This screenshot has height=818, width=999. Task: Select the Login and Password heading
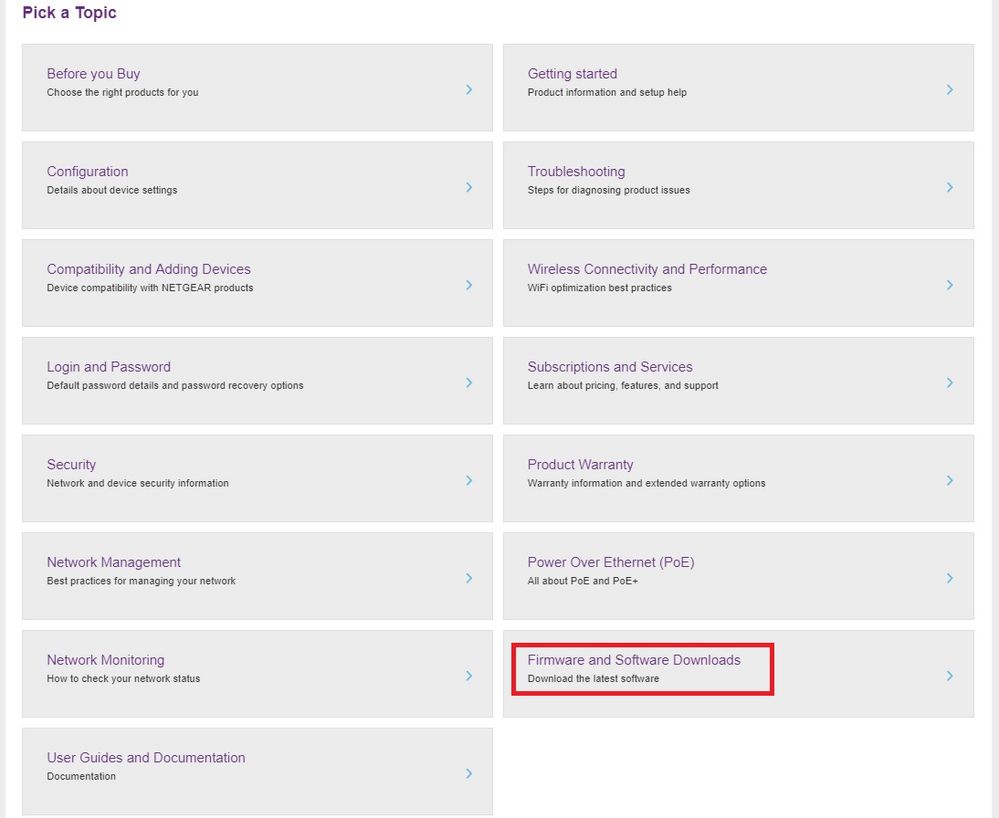[109, 367]
